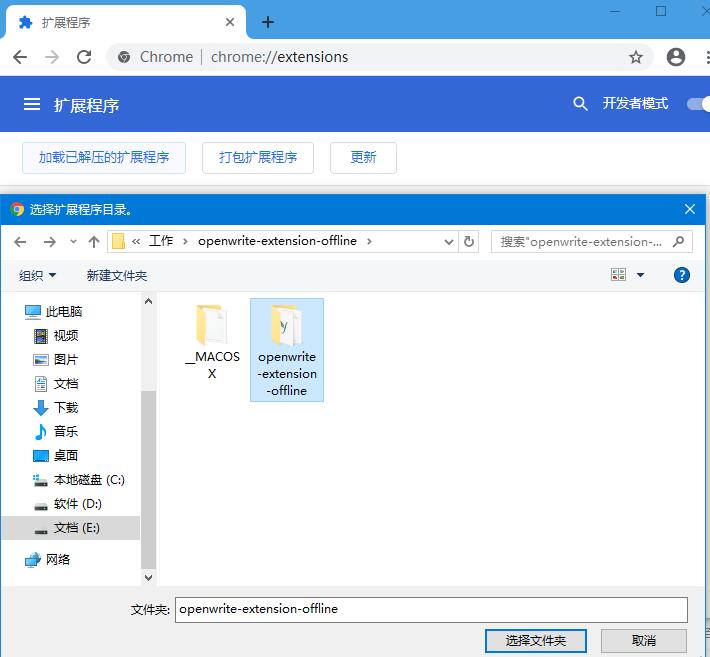Select 音乐 in the navigation pane
Viewport: 710px width, 657px height.
pos(56,431)
